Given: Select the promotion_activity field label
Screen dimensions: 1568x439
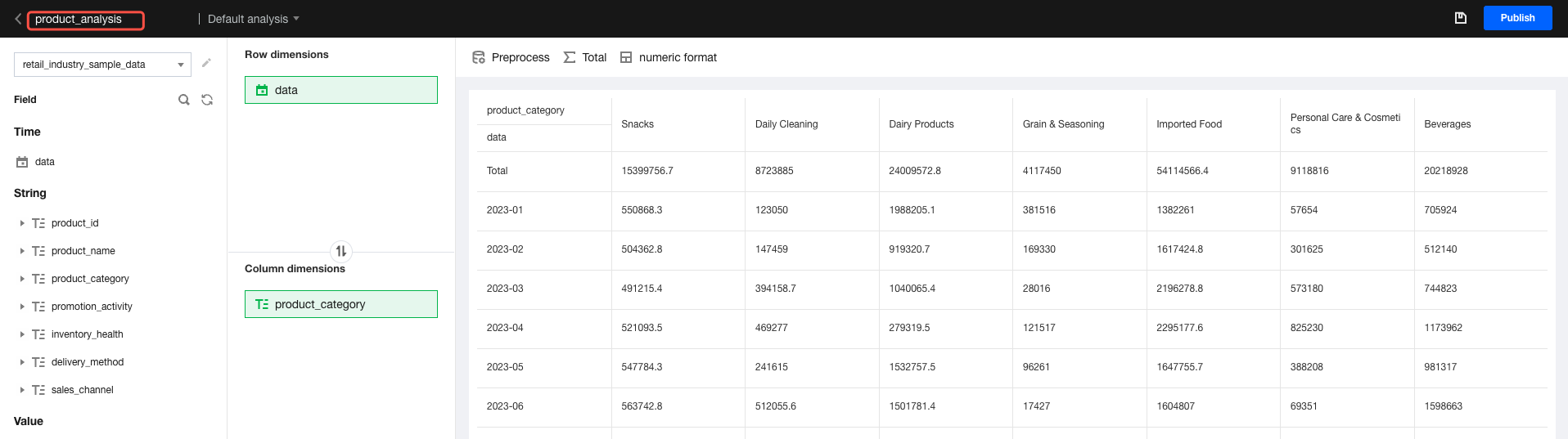Looking at the screenshot, I should pos(92,307).
